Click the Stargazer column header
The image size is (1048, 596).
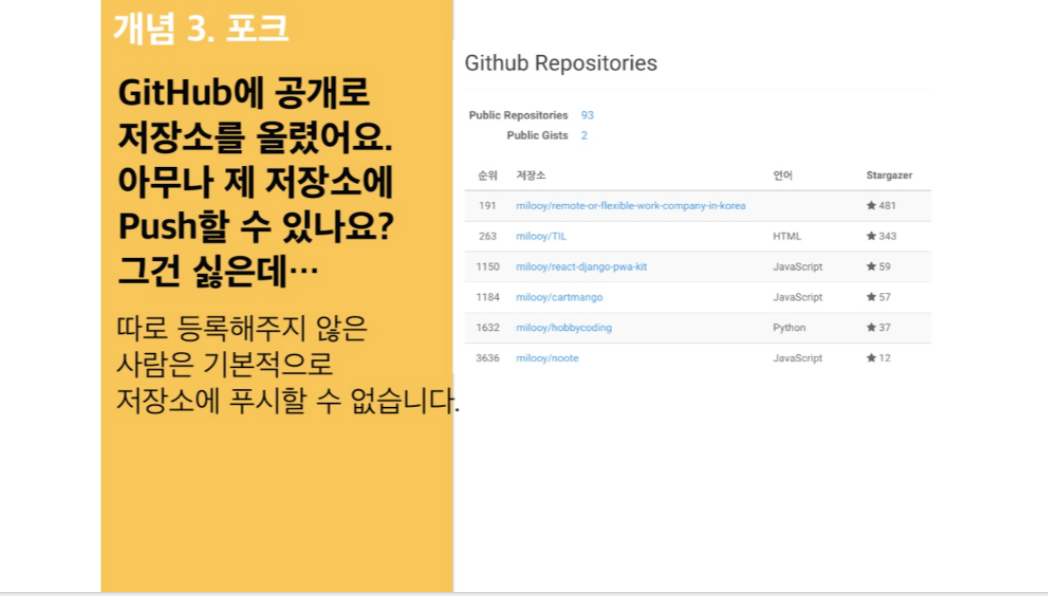coord(889,175)
